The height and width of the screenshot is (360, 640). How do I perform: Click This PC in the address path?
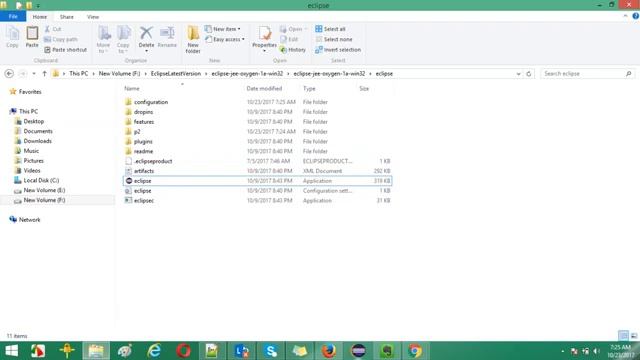click(78, 73)
